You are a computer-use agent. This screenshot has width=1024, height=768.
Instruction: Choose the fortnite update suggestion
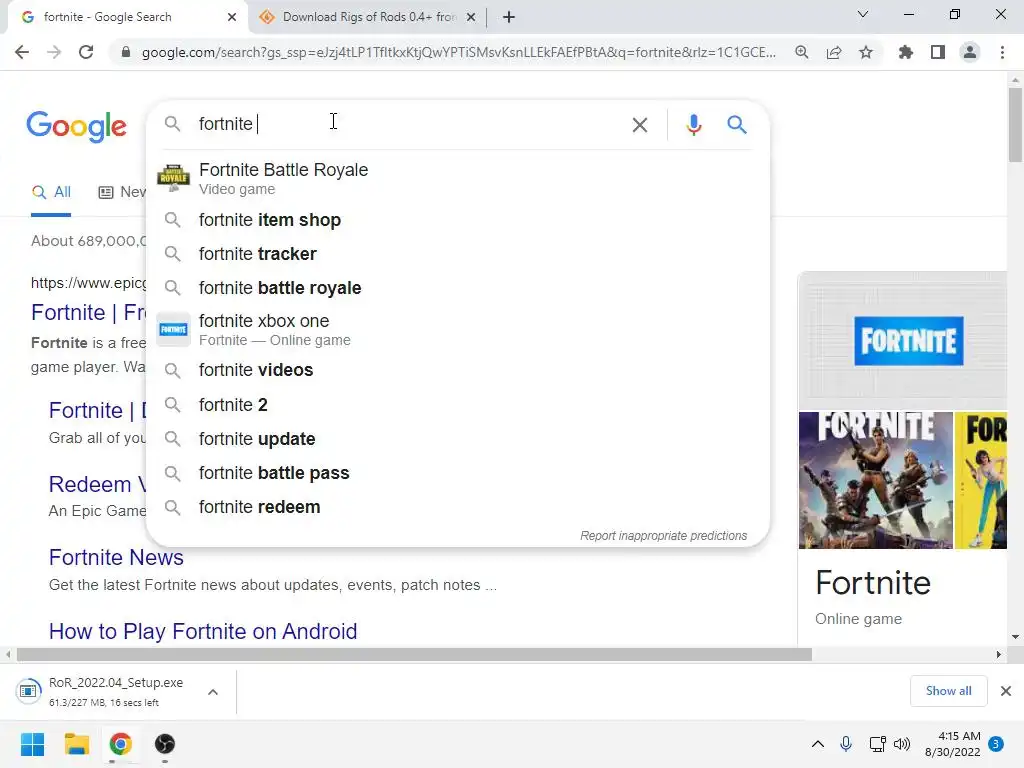coord(457,439)
